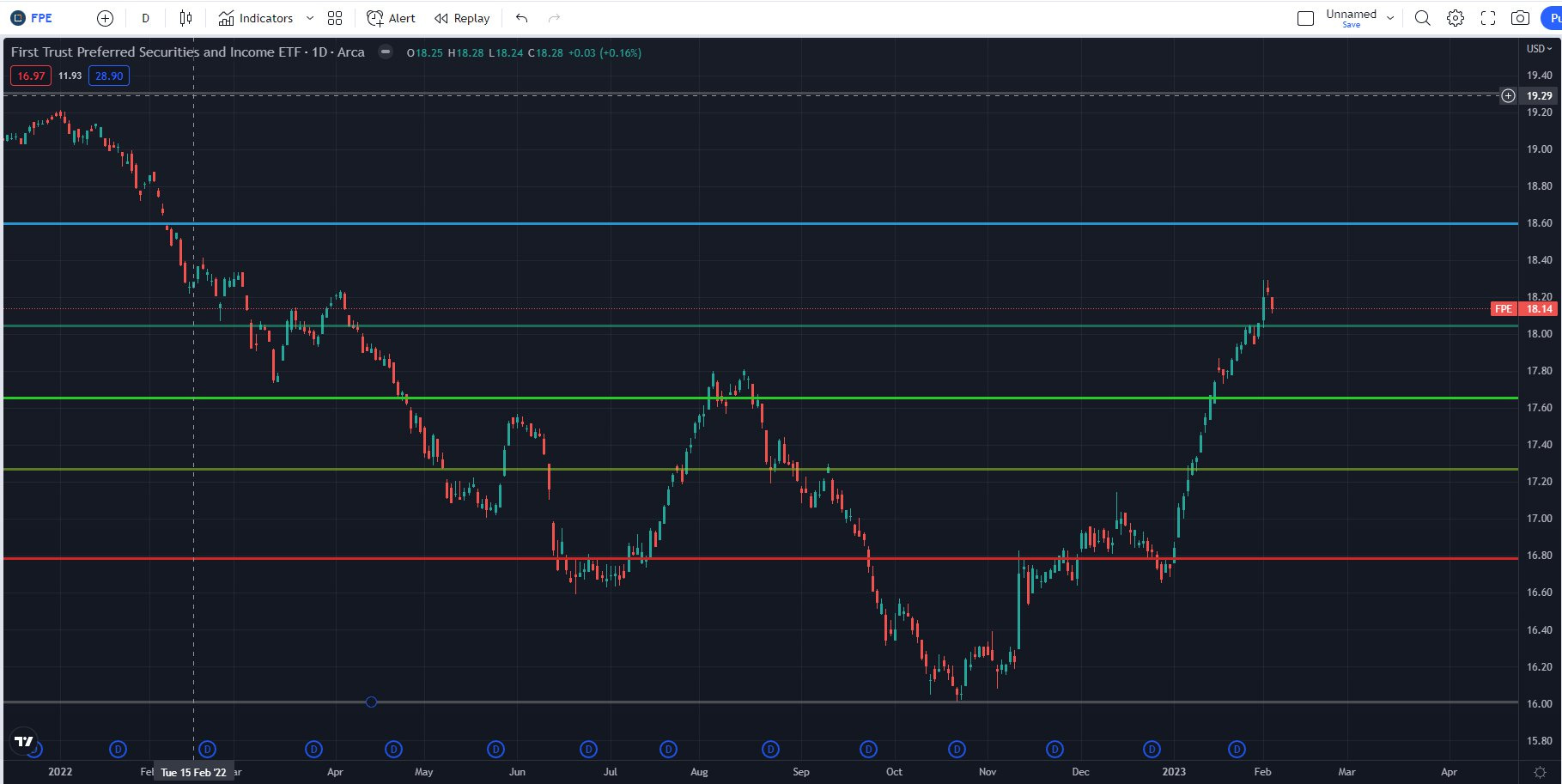Viewport: 1562px width, 784px height.
Task: Open the Indicators dialog
Action: [x=256, y=18]
